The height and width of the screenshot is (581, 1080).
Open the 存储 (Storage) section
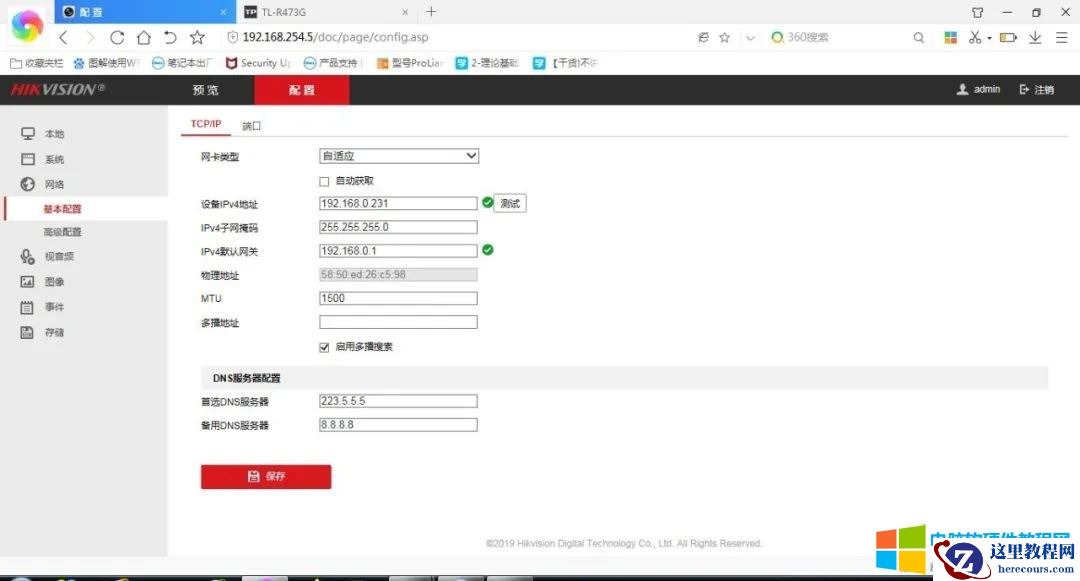pos(55,332)
